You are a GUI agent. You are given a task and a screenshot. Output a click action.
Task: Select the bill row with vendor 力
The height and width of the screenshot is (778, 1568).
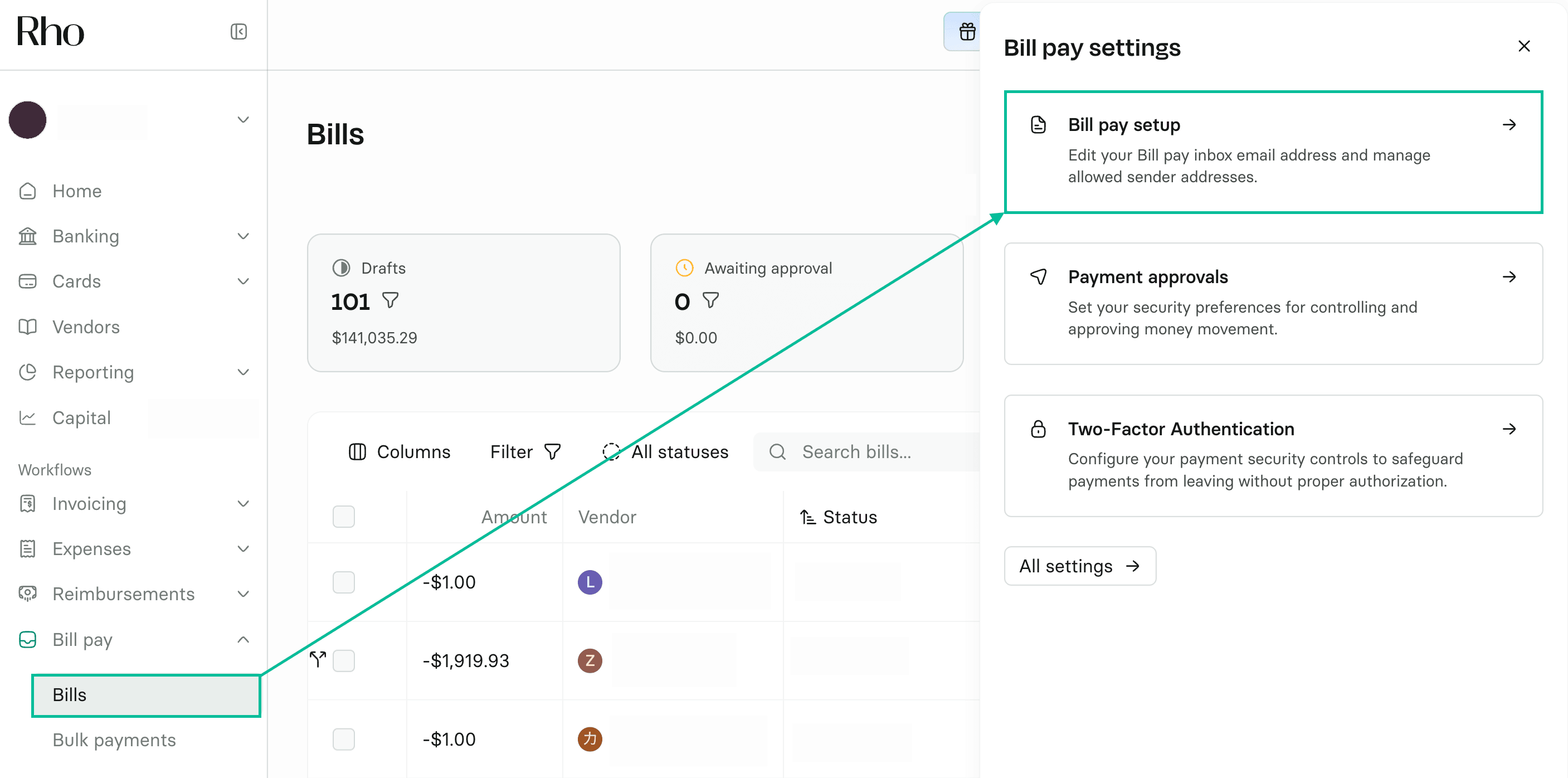point(344,739)
